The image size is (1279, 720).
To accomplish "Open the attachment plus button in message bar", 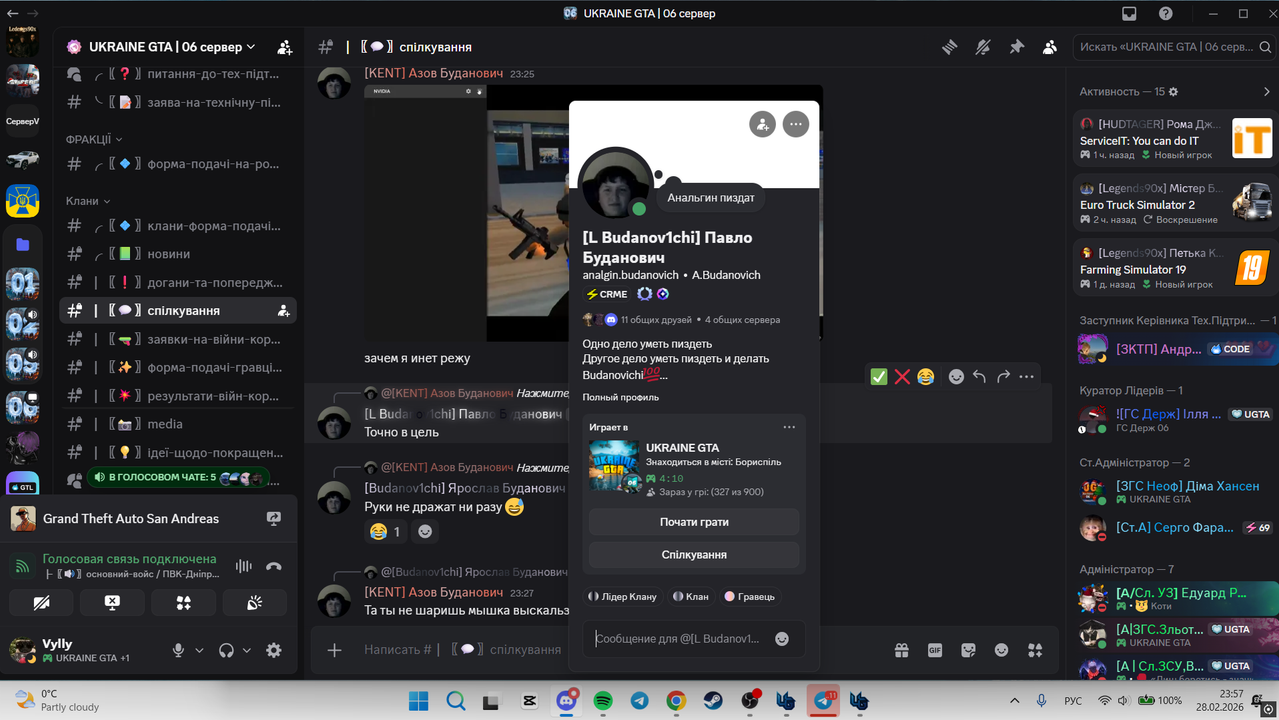I will (x=335, y=650).
